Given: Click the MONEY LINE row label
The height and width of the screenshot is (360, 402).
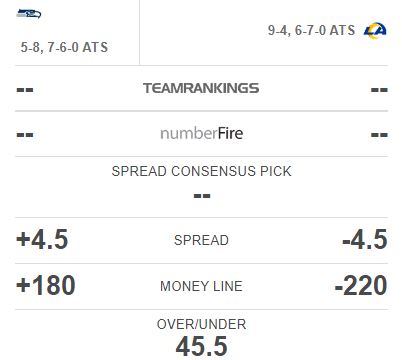Looking at the screenshot, I should pos(201,286).
